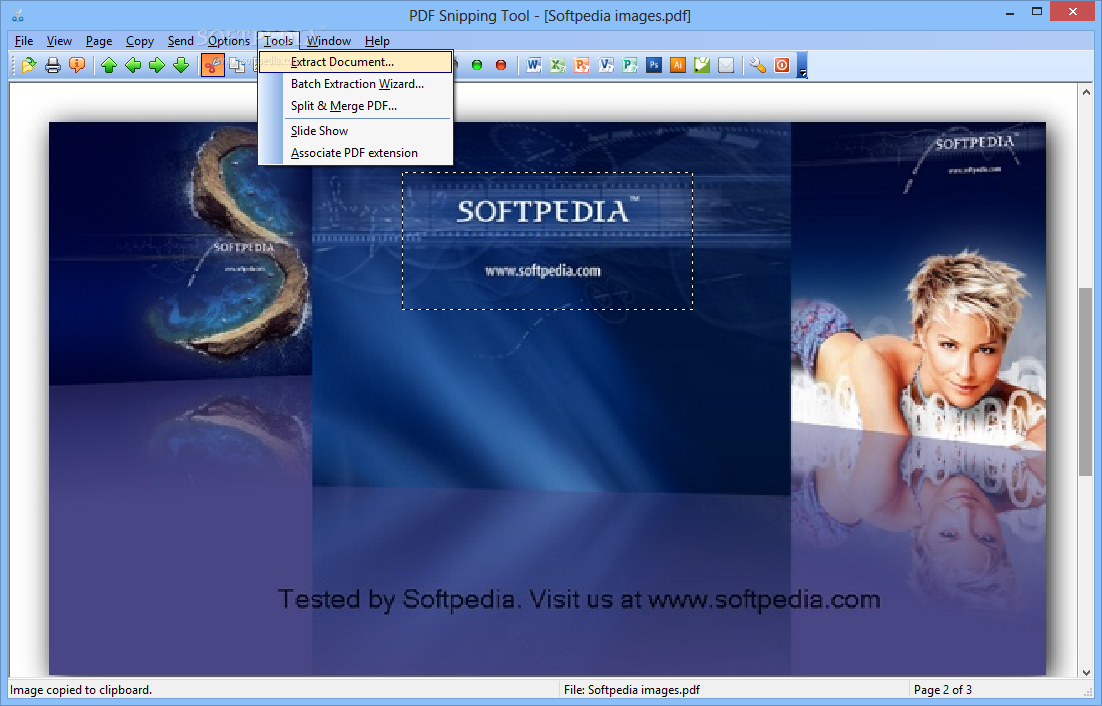Minimize the PDF Snipping Tool window
Image resolution: width=1102 pixels, height=706 pixels.
click(1010, 13)
